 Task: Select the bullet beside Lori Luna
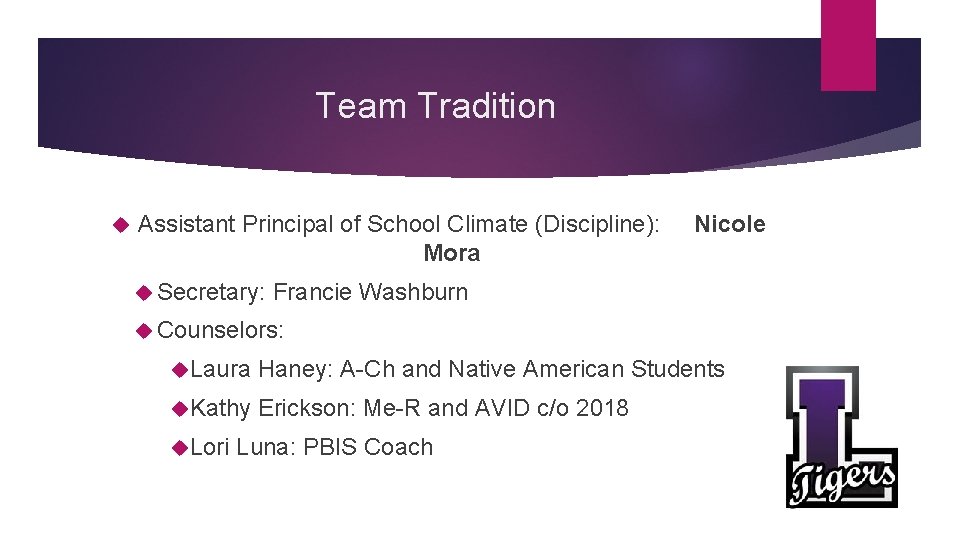tap(180, 447)
